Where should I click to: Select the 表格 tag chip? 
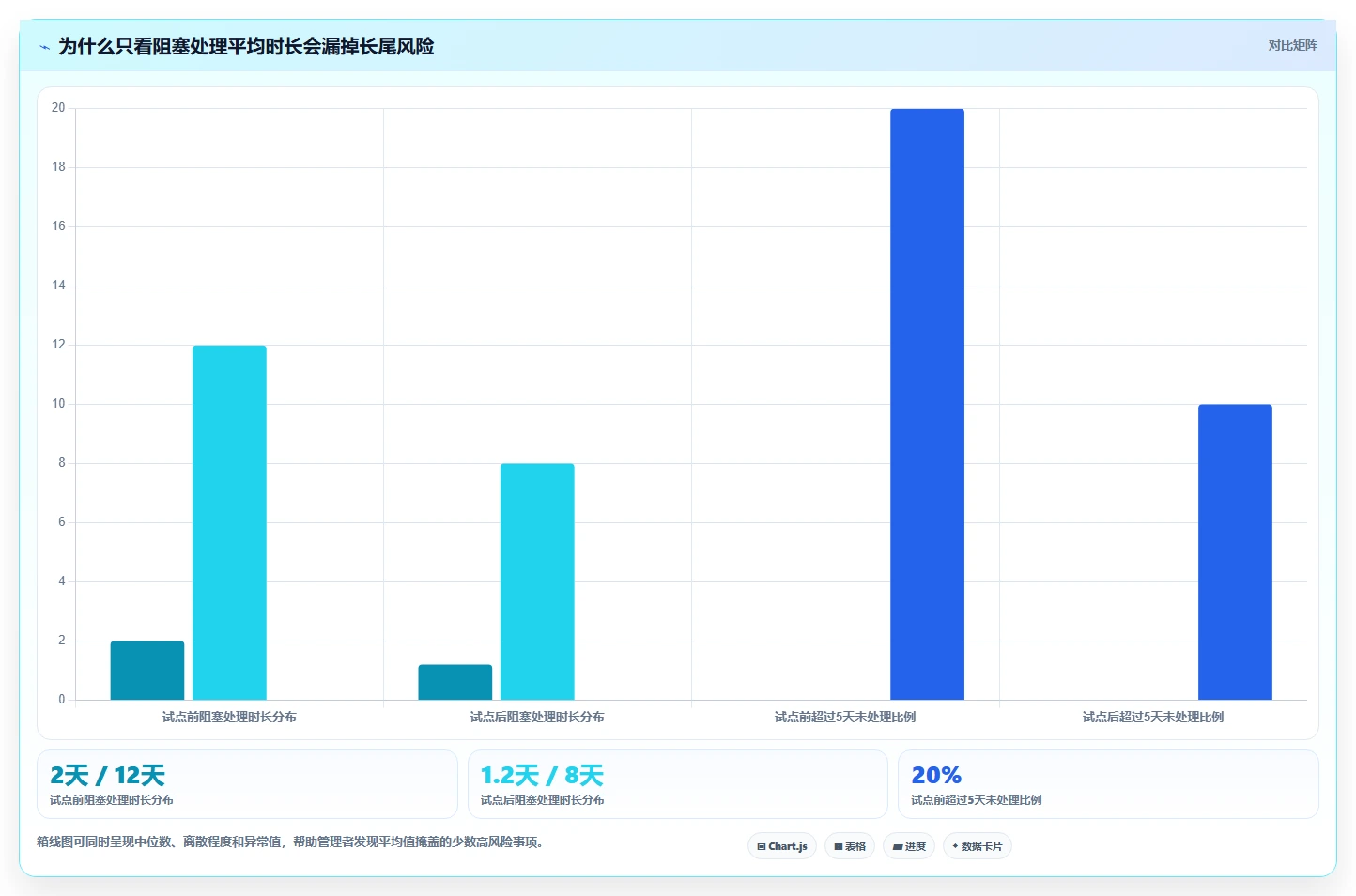pyautogui.click(x=850, y=846)
